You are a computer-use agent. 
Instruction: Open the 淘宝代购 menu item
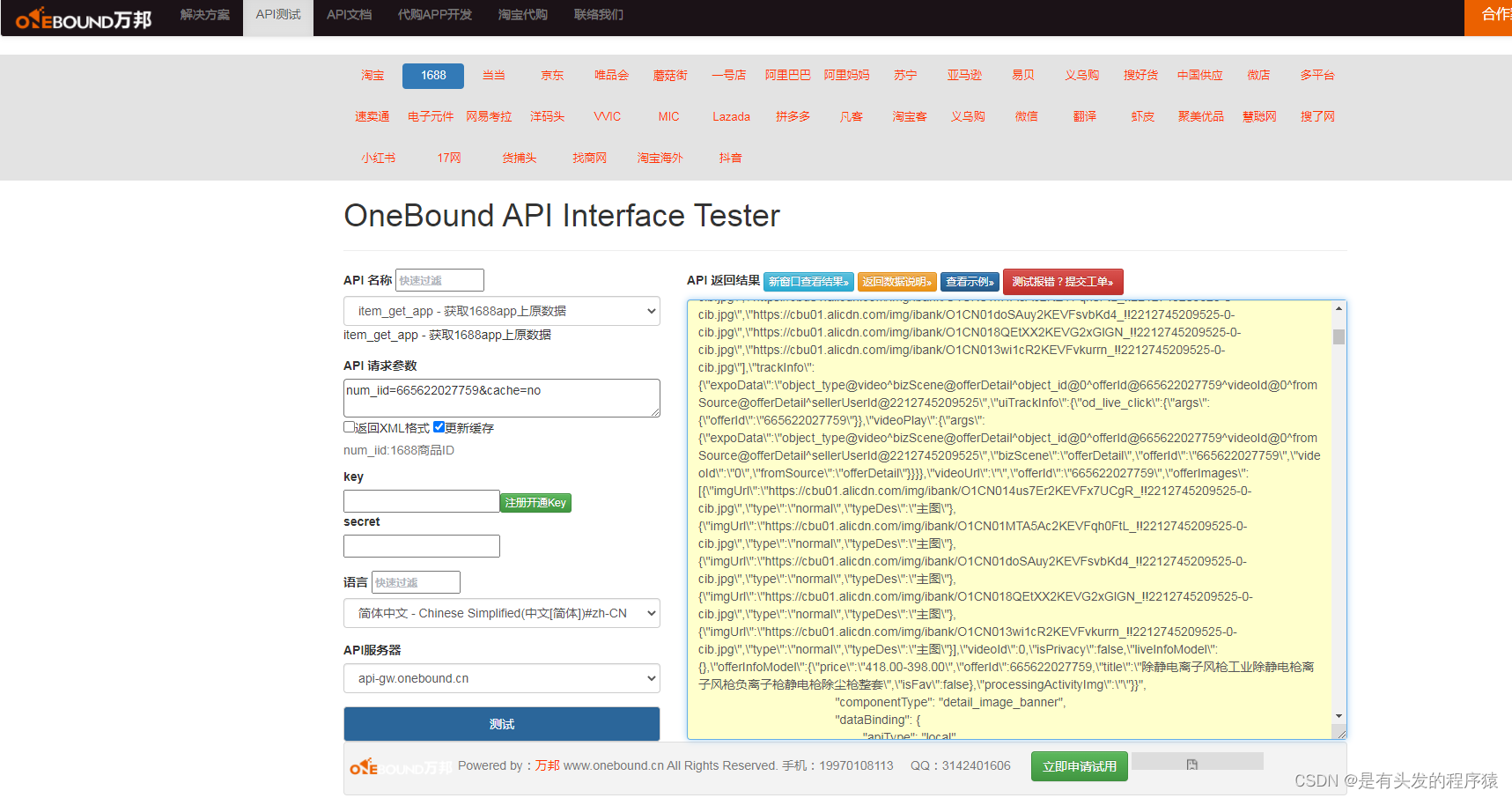pyautogui.click(x=523, y=15)
